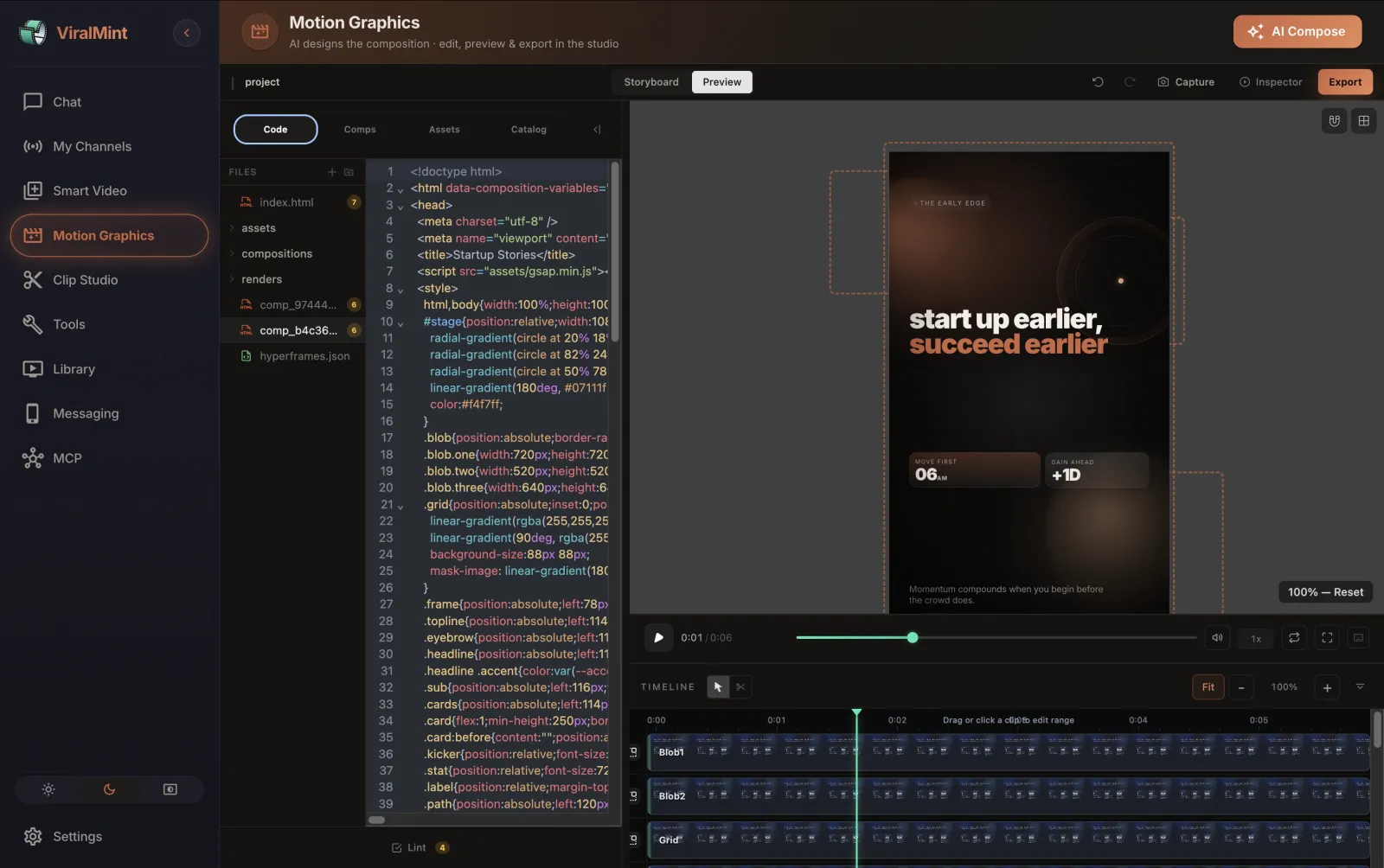Switch to the Preview view
This screenshot has width=1384, height=868.
click(721, 82)
